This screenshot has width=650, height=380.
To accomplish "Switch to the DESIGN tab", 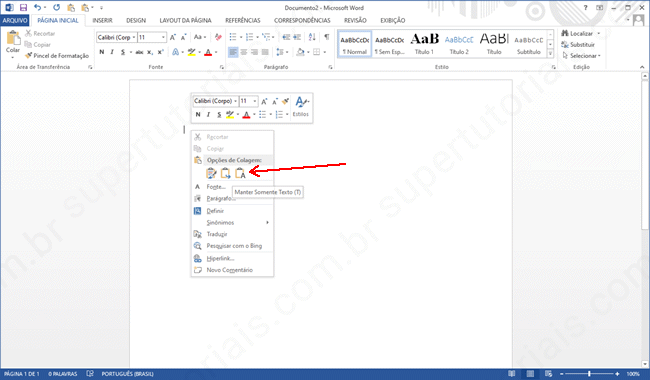I will click(x=136, y=20).
